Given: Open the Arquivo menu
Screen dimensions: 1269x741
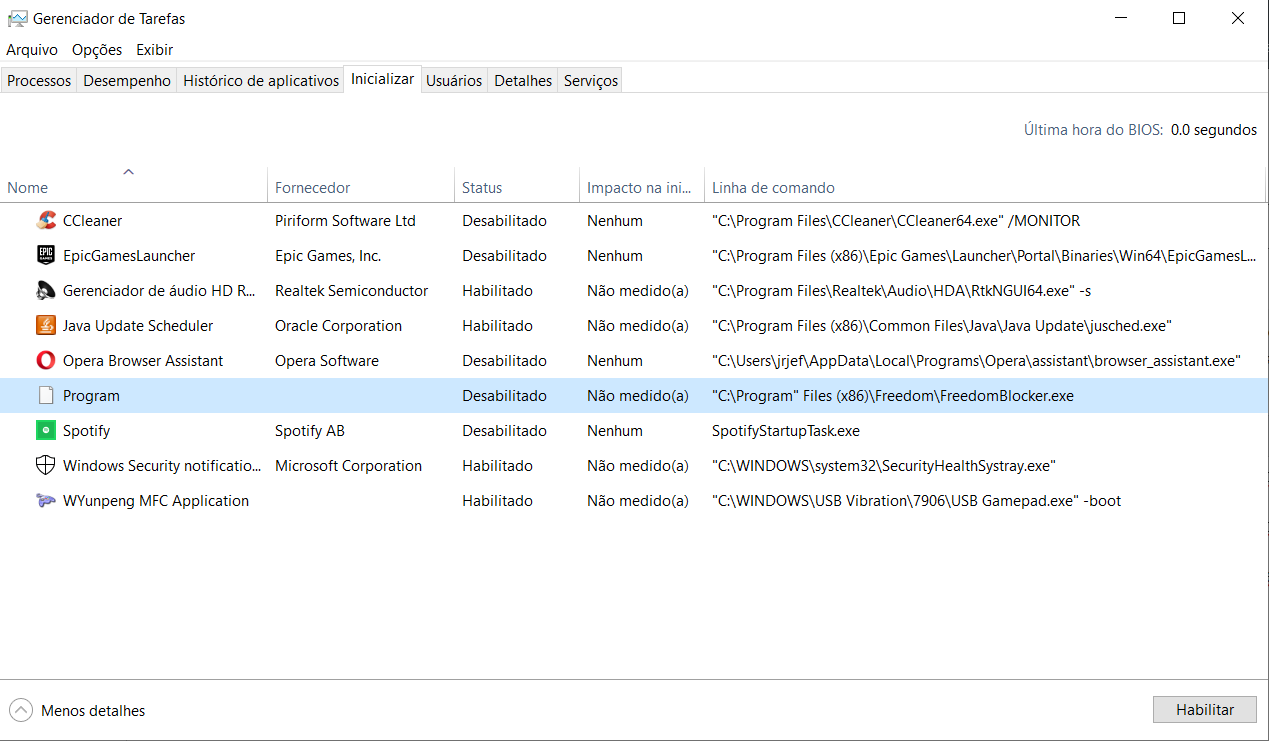Looking at the screenshot, I should tap(32, 50).
